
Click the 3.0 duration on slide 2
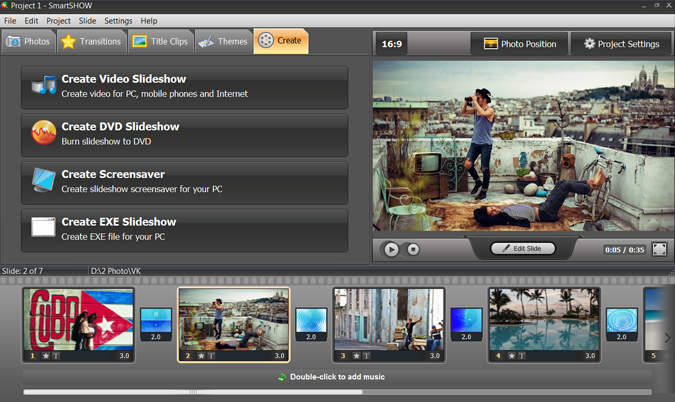tap(279, 356)
